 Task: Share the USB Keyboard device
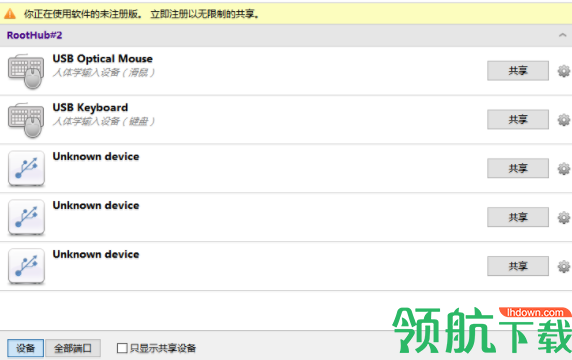518,120
